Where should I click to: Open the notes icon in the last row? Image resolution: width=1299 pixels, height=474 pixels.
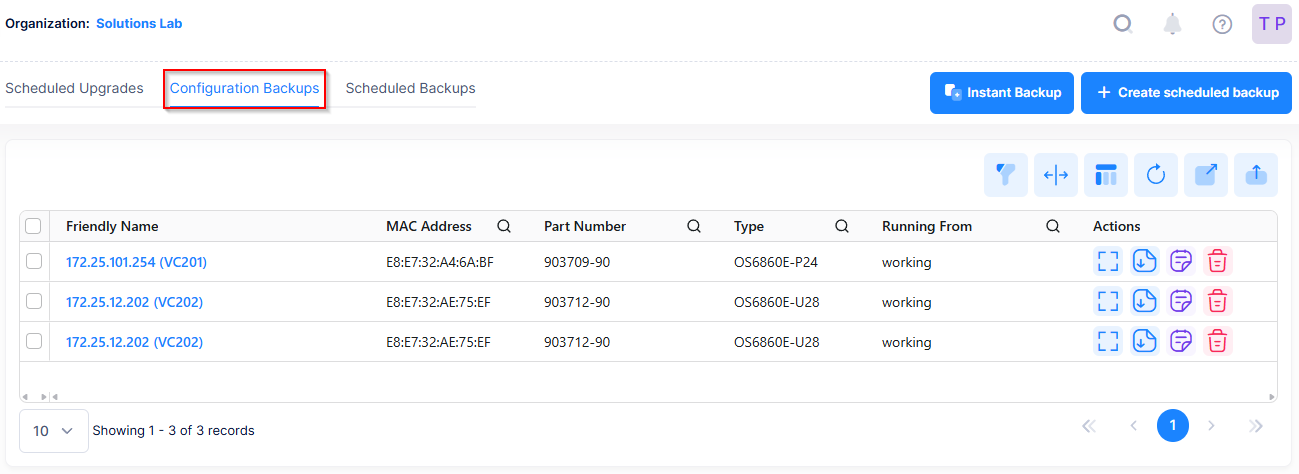1181,341
